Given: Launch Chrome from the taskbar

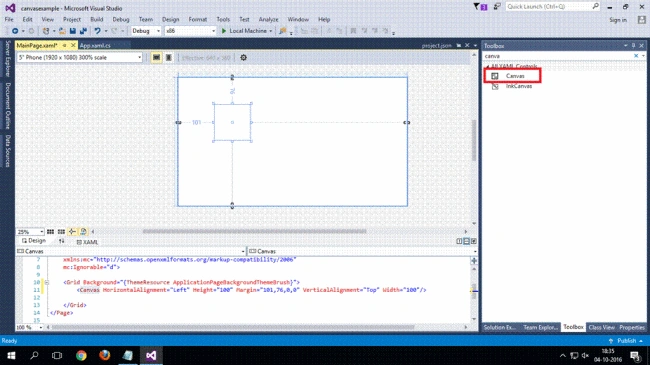Looking at the screenshot, I should 81,355.
